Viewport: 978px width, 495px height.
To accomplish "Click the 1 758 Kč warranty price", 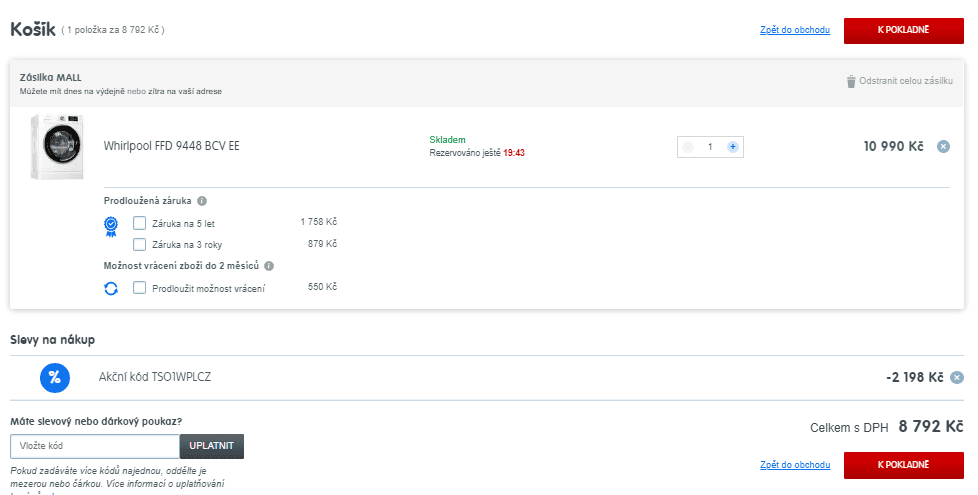I will click(319, 222).
